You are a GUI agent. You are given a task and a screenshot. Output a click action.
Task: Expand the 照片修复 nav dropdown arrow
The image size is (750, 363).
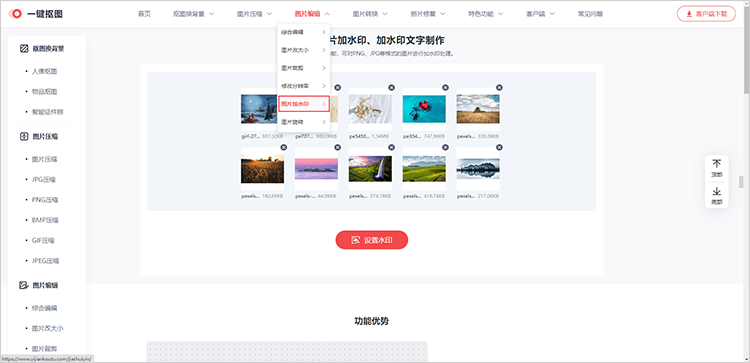(443, 14)
